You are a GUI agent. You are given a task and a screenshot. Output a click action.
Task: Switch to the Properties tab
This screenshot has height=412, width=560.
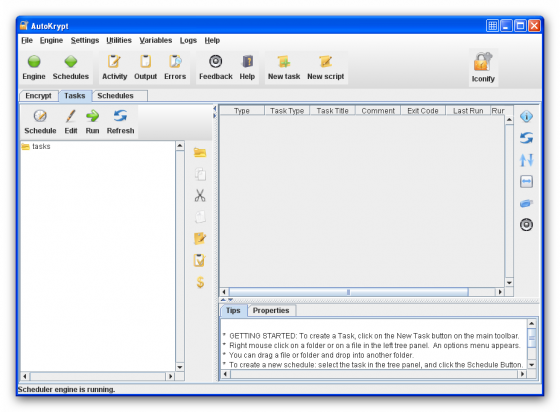click(271, 310)
